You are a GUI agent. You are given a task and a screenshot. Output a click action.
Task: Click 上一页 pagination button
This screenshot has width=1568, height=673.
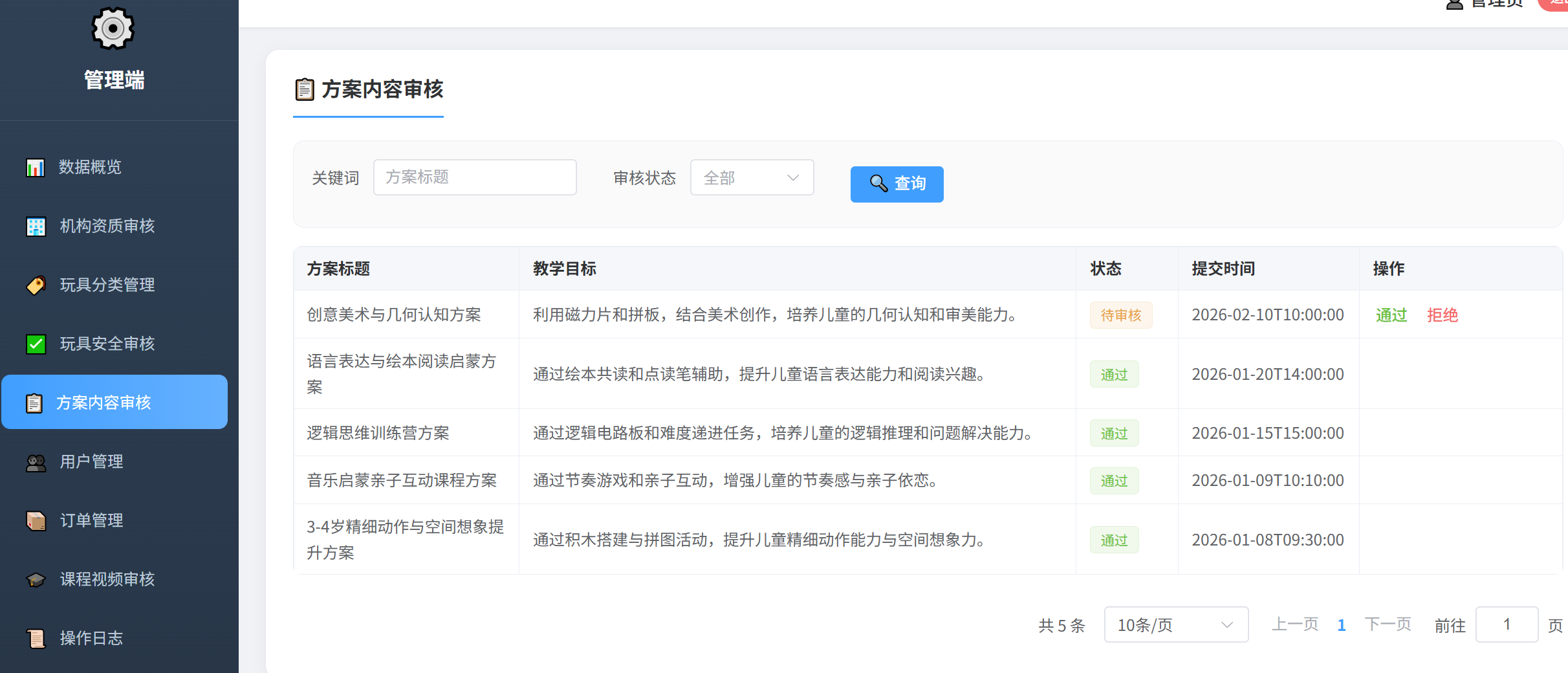tap(1295, 624)
